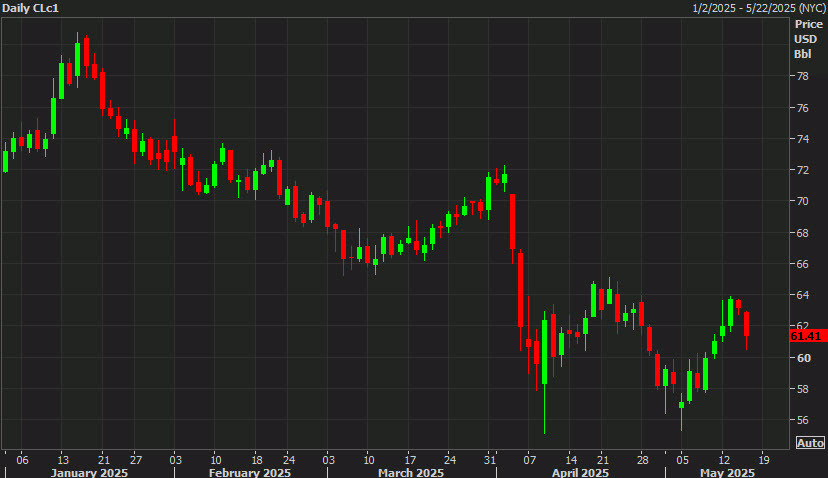Viewport: 828px width, 478px height.
Task: Click the 66 price axis value
Action: (x=802, y=264)
